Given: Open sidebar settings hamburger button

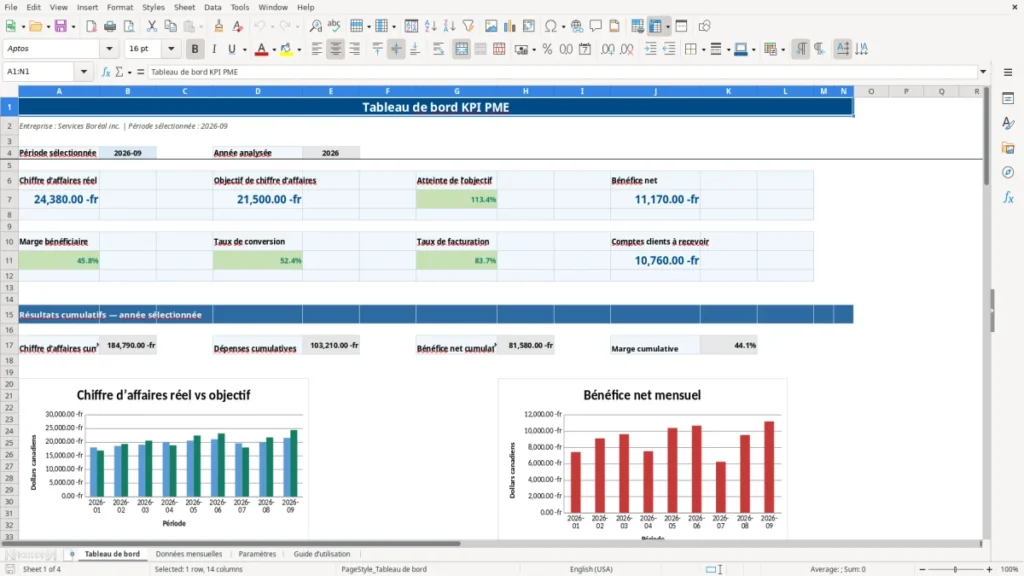Looking at the screenshot, I should [1008, 72].
